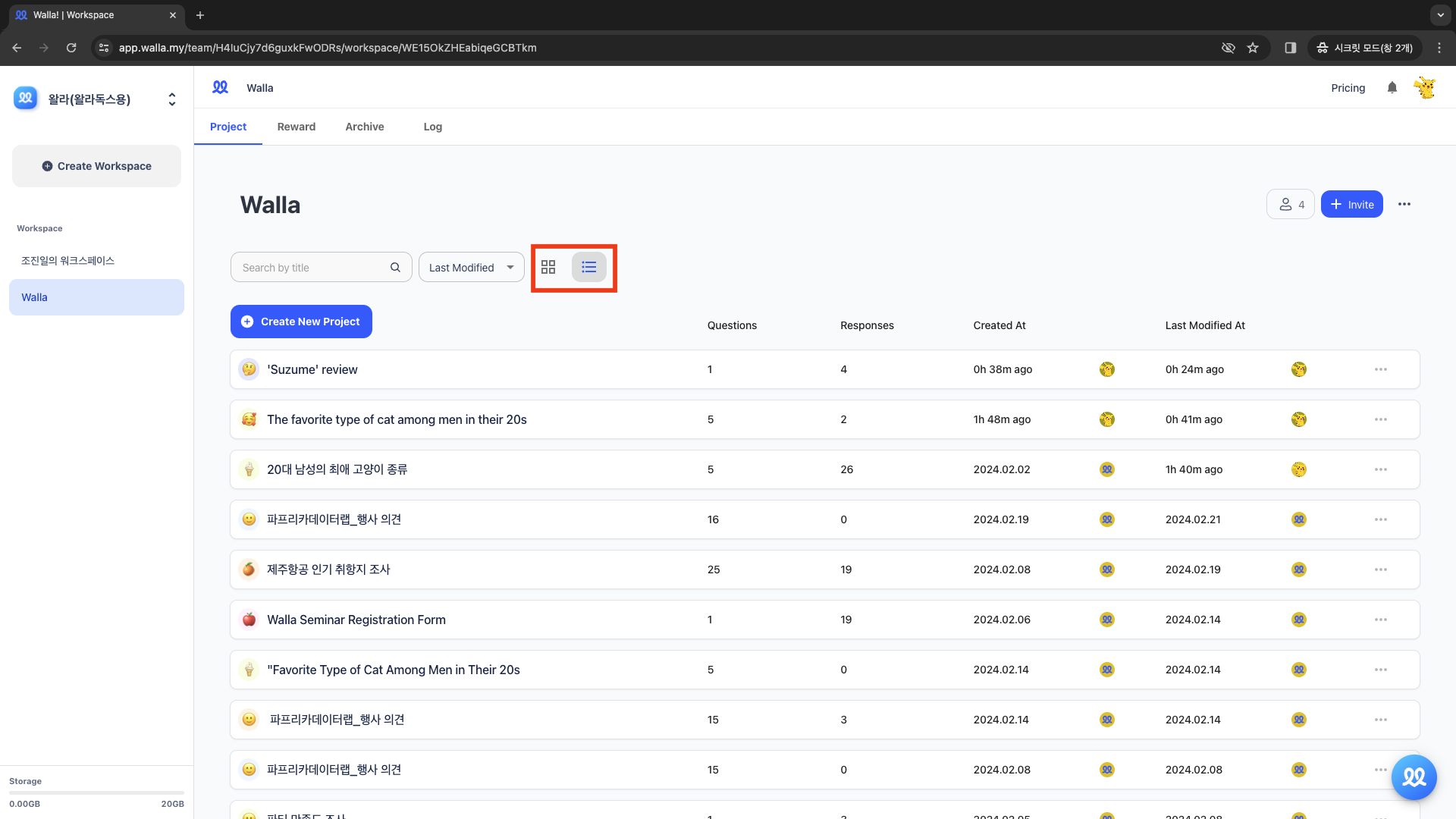Click apple emoji of Walla Seminar project
The height and width of the screenshot is (819, 1456).
coord(249,620)
